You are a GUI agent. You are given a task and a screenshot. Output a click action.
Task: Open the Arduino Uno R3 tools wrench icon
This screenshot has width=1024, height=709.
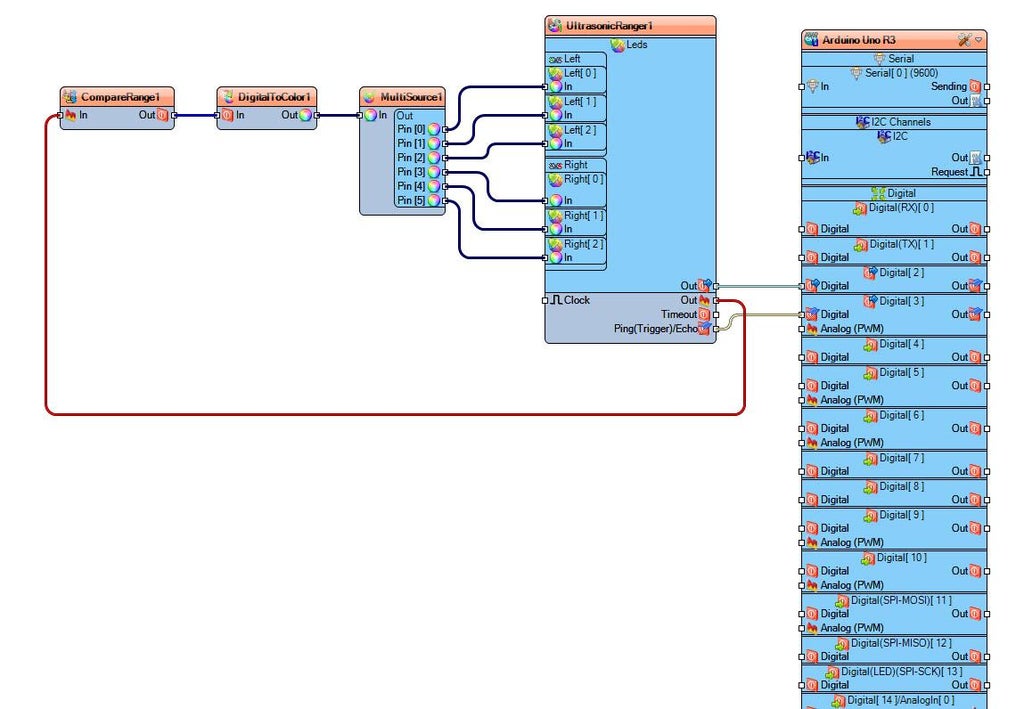[x=965, y=40]
